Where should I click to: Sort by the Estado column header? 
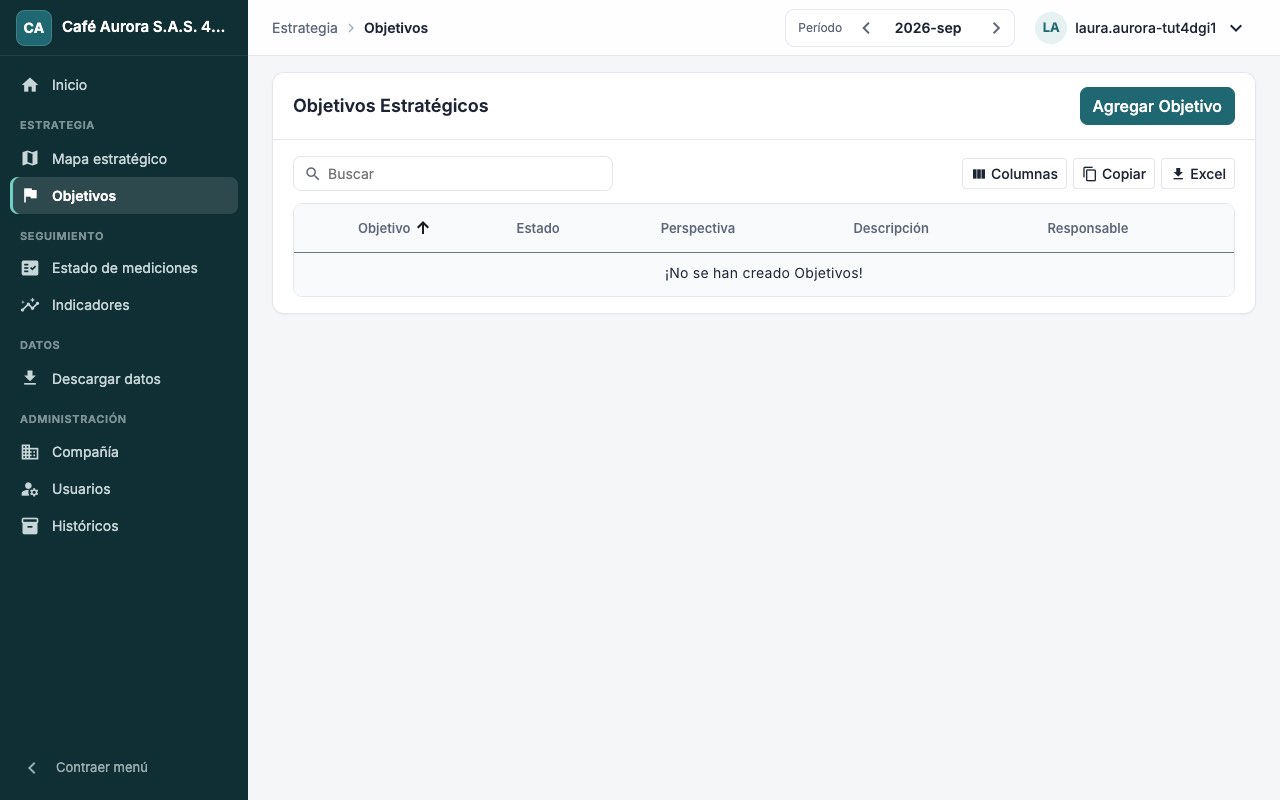(x=538, y=228)
